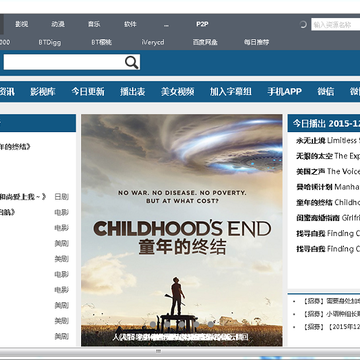Select the iVerycd source
The width and height of the screenshot is (360, 360).
(x=153, y=42)
